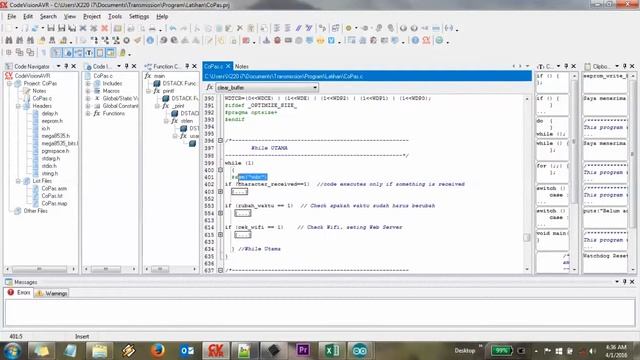Viewport: 640px width, 360px height.
Task: Toggle the pin on Code Navigator panel
Action: pyautogui.click(x=66, y=66)
